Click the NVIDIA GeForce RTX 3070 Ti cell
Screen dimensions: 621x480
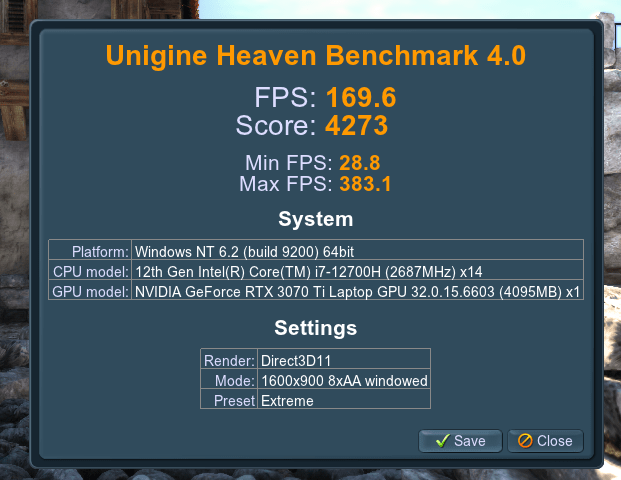(x=357, y=290)
